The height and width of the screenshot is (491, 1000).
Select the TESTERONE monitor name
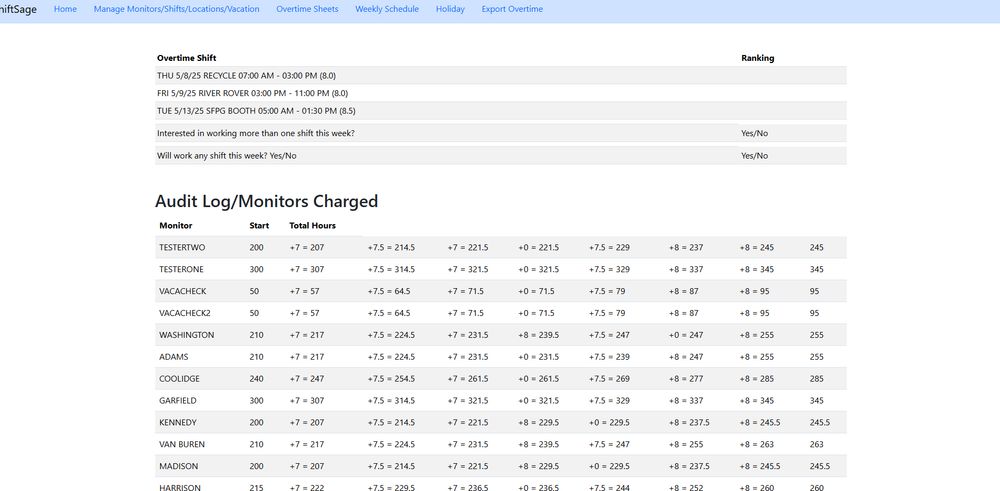[181, 269]
